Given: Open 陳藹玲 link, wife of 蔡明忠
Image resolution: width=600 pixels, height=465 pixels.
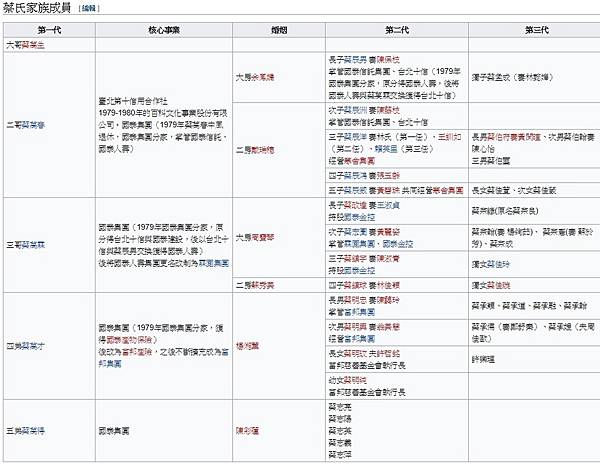Looking at the screenshot, I should pos(388,300).
